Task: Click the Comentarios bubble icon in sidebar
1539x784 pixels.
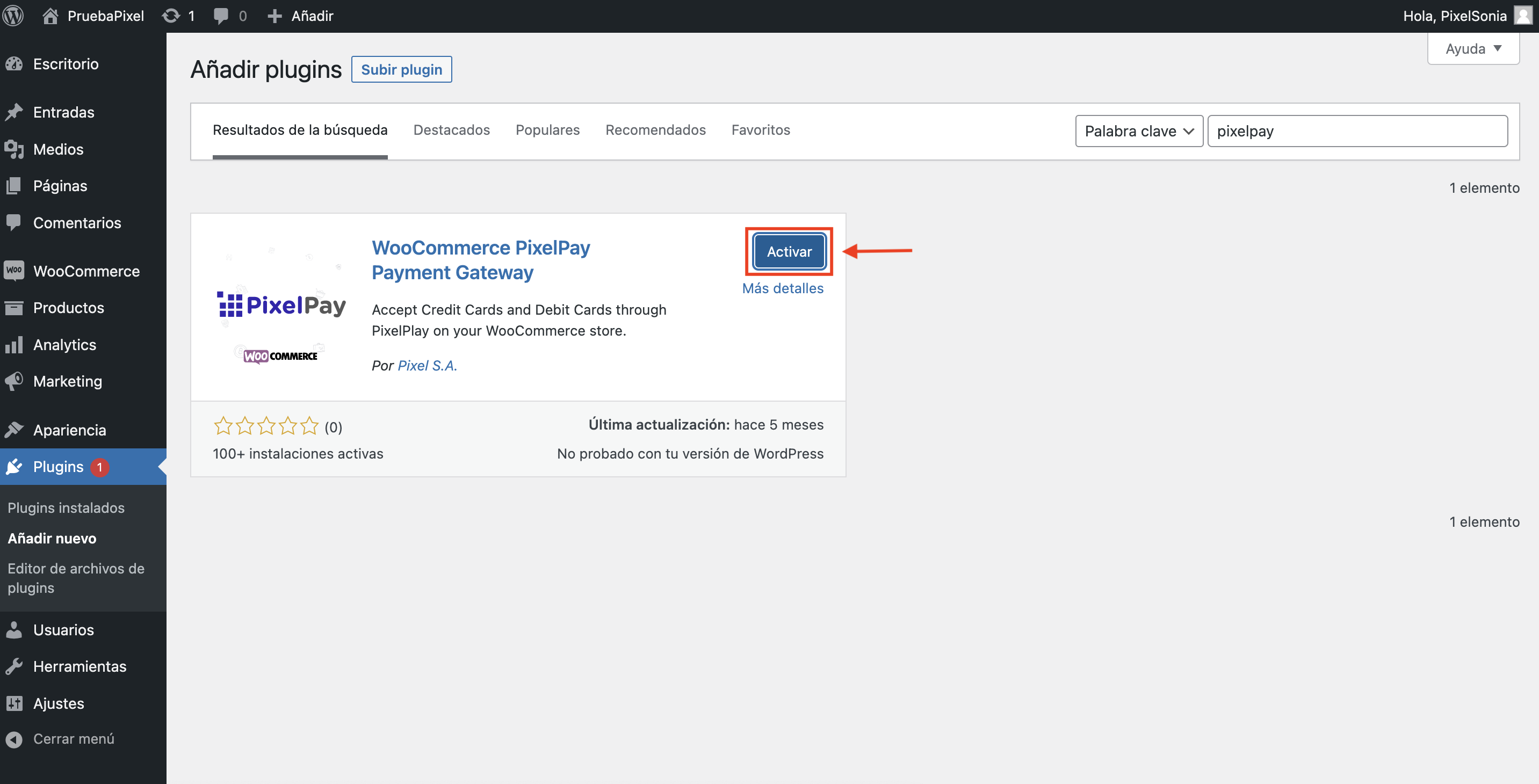Action: point(14,223)
